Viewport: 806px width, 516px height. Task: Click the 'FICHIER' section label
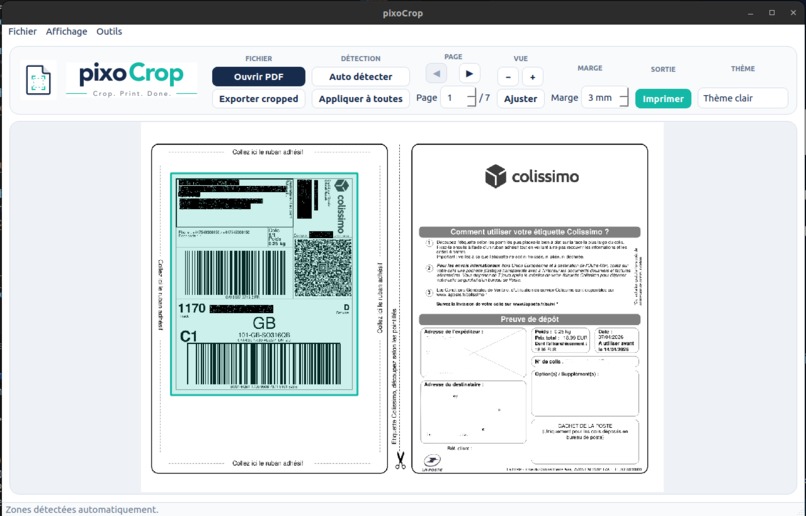point(259,59)
